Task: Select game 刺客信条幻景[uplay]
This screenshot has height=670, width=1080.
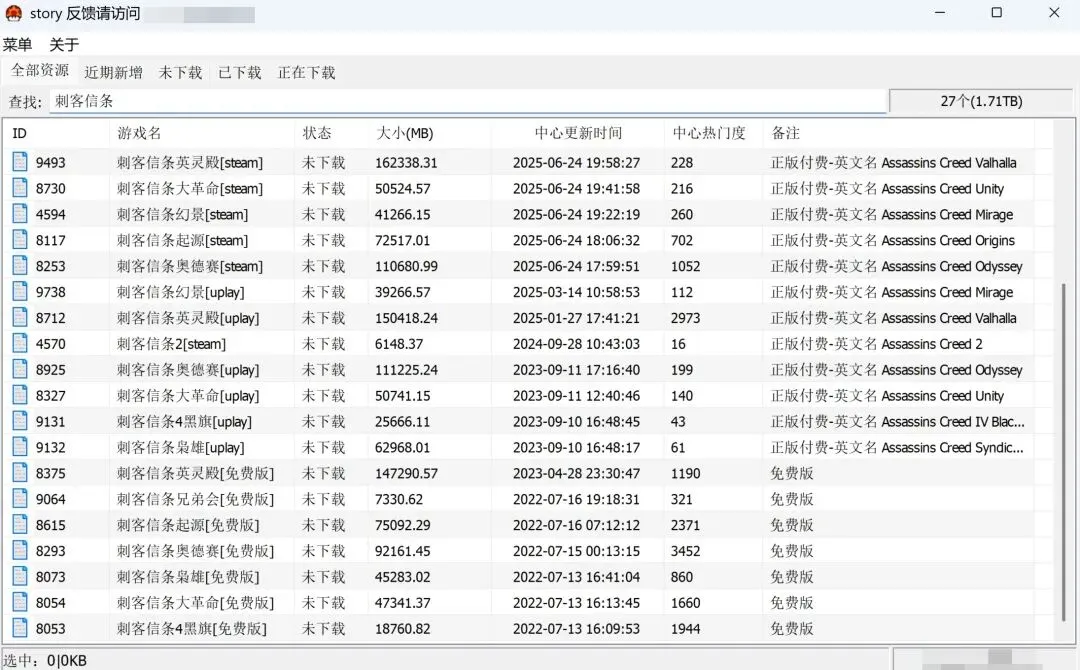Action: pos(180,292)
